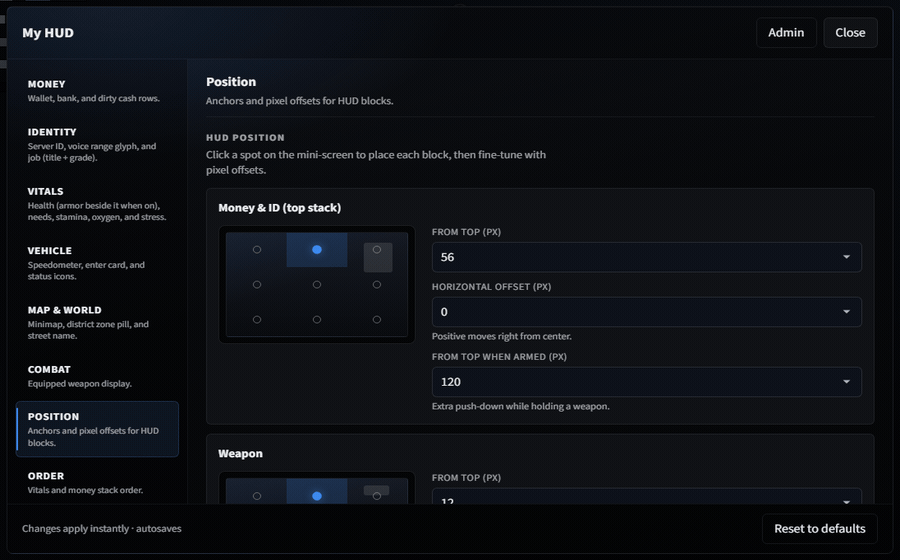Select center anchor for Money & ID
Viewport: 900px width, 560px height.
317,285
